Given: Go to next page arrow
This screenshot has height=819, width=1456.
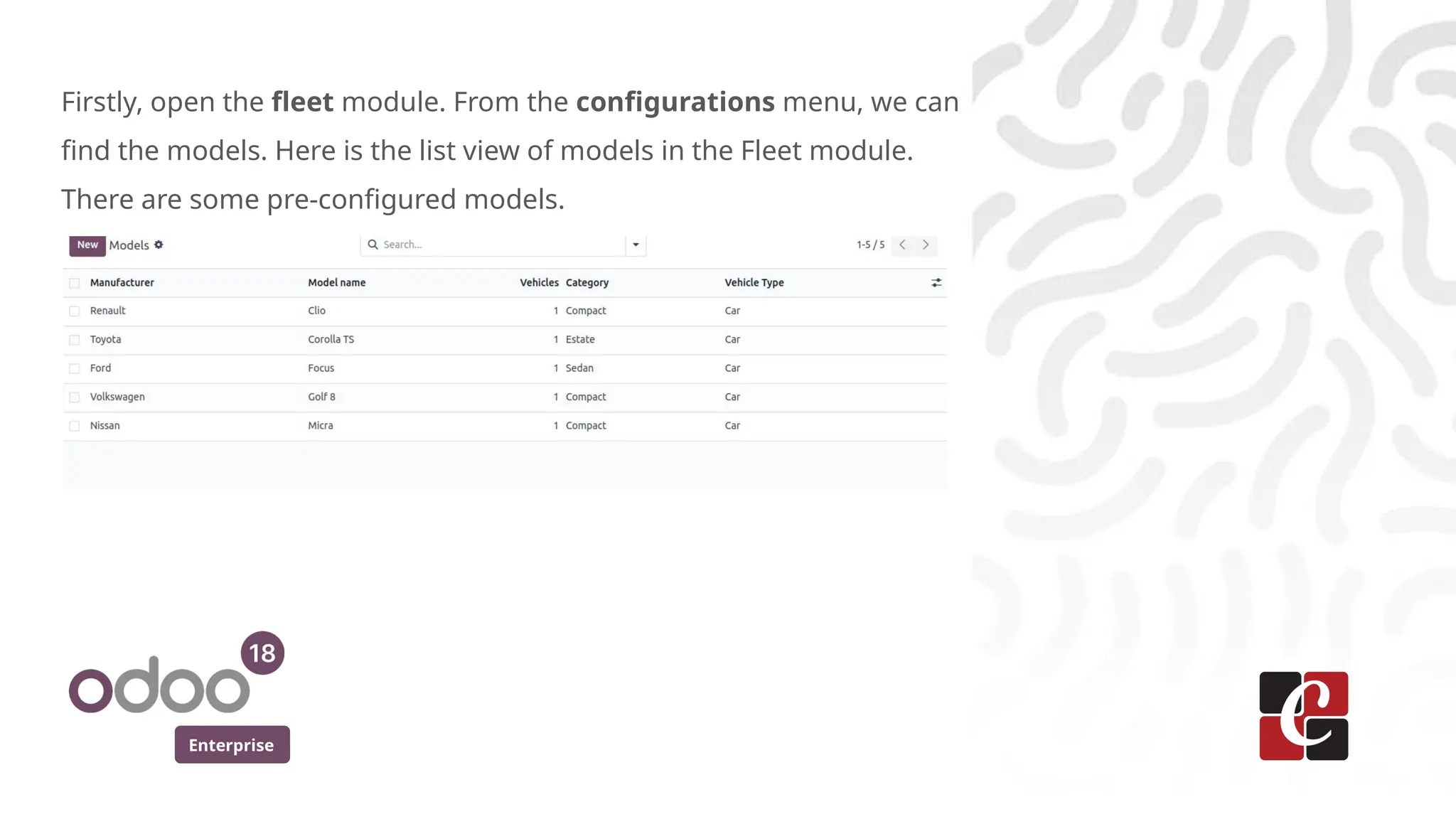Looking at the screenshot, I should 926,245.
